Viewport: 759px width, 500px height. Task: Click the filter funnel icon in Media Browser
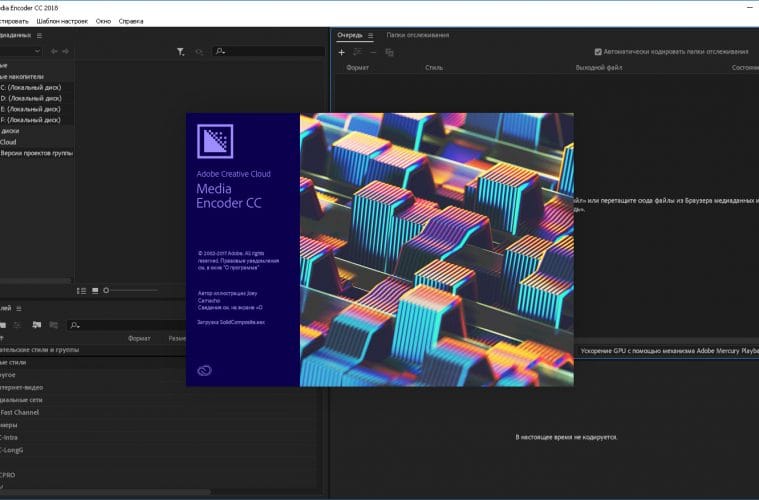pos(180,51)
